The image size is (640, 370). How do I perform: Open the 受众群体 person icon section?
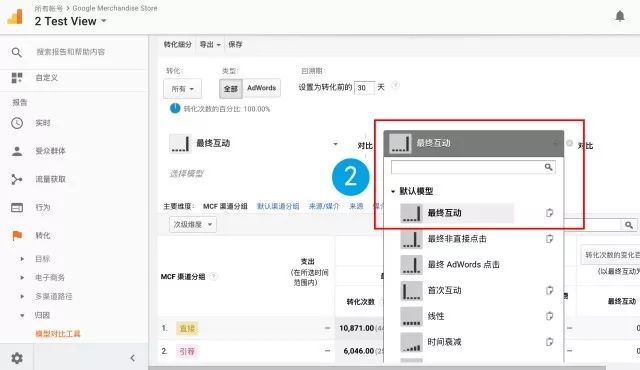(x=17, y=151)
